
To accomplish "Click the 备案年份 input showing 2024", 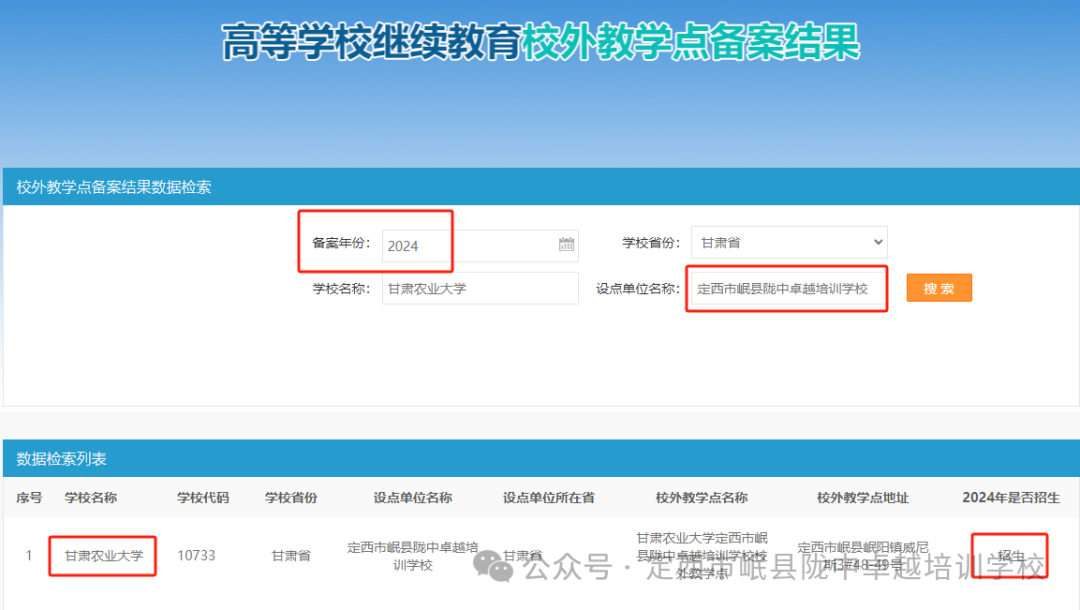I will click(480, 246).
